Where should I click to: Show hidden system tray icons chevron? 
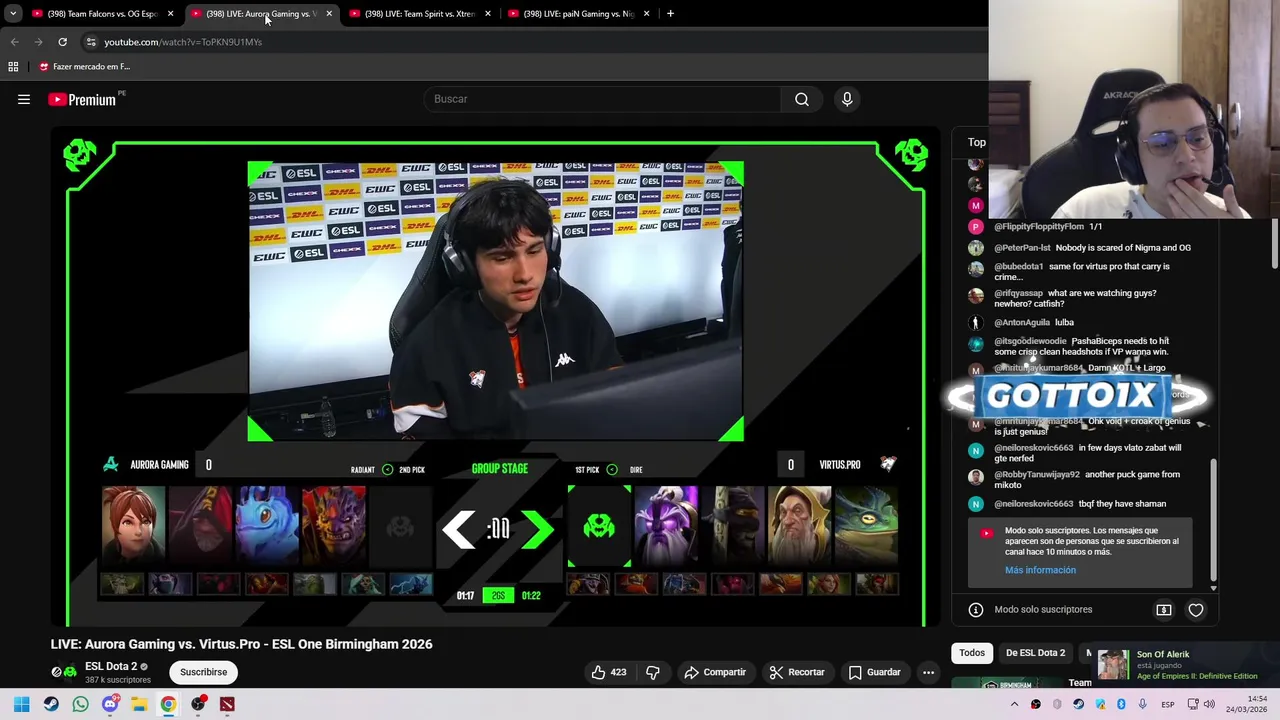(x=1014, y=705)
